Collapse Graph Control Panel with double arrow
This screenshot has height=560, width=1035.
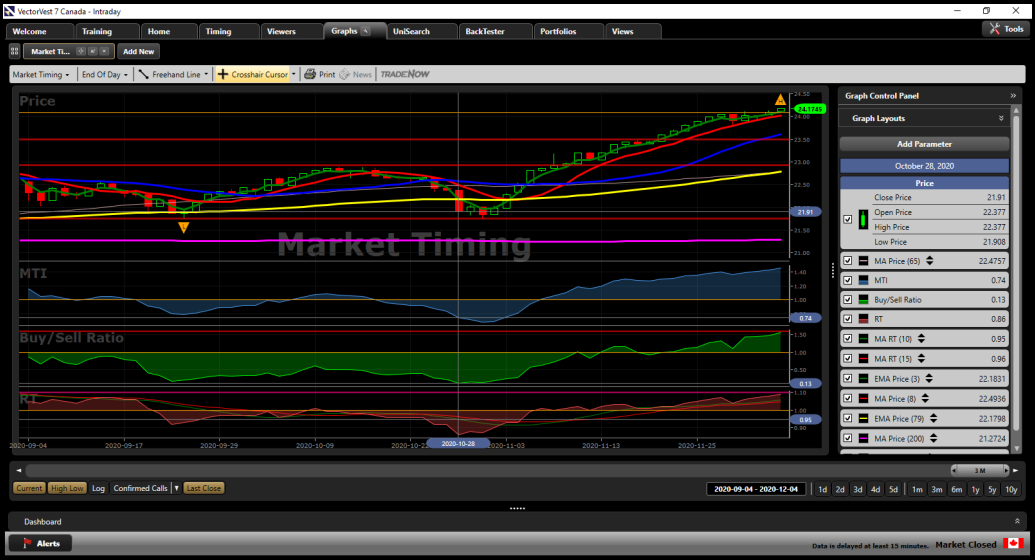pyautogui.click(x=1013, y=96)
